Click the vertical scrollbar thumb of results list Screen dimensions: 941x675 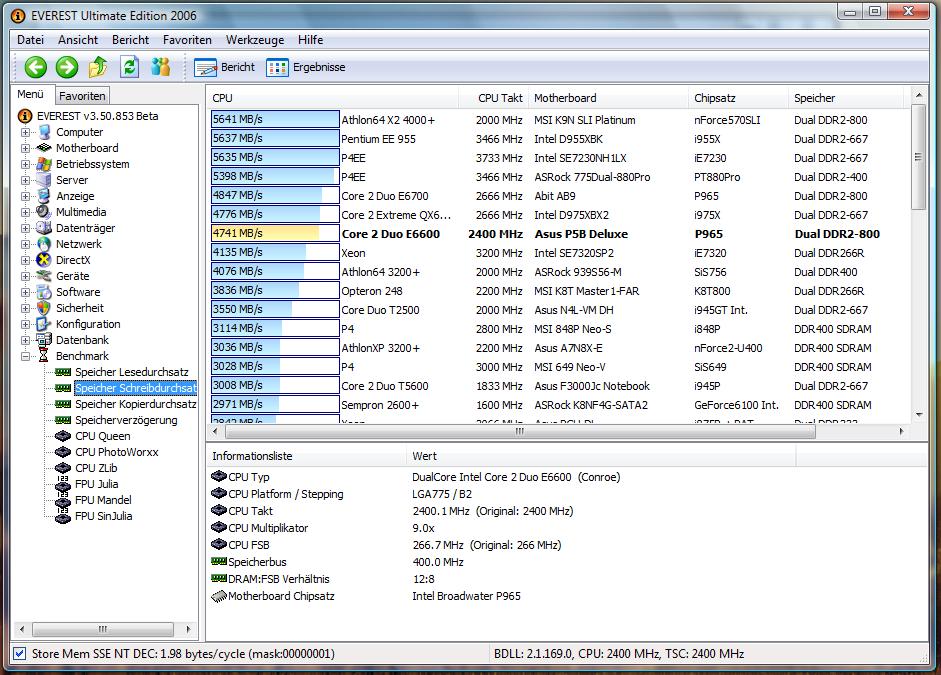(918, 157)
